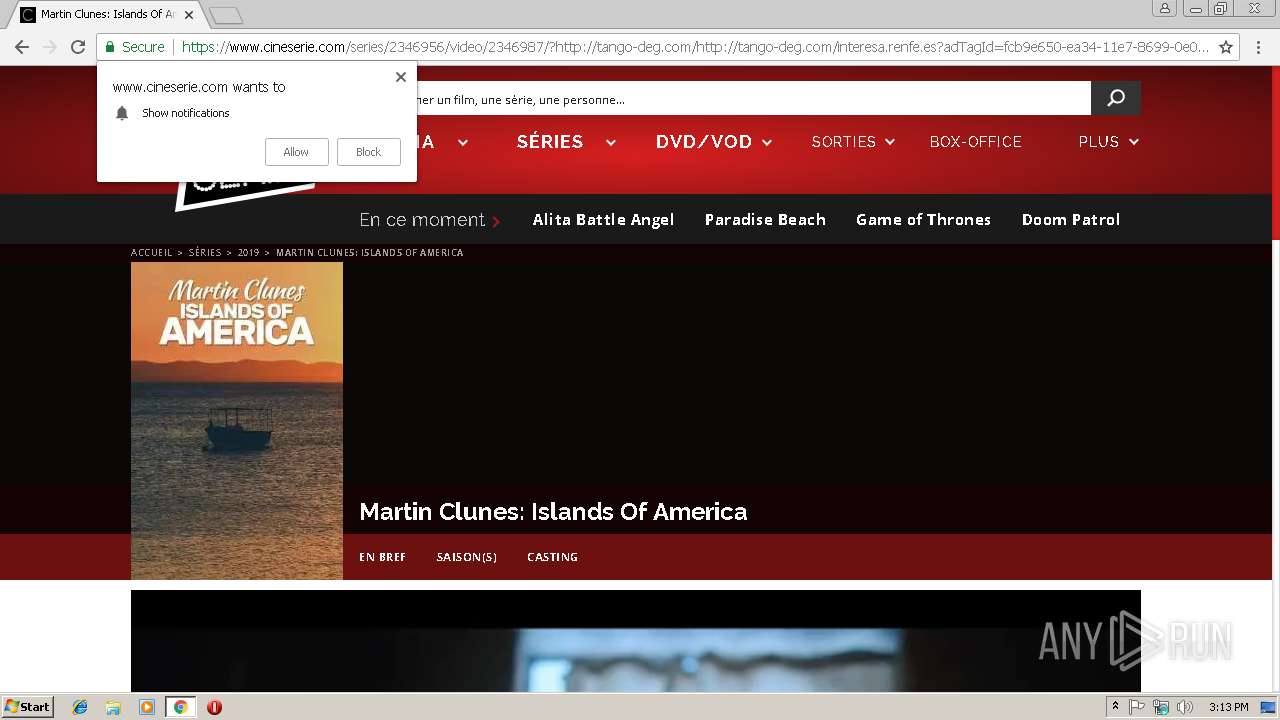
Task: Click the network tray icon
Action: 1161,707
